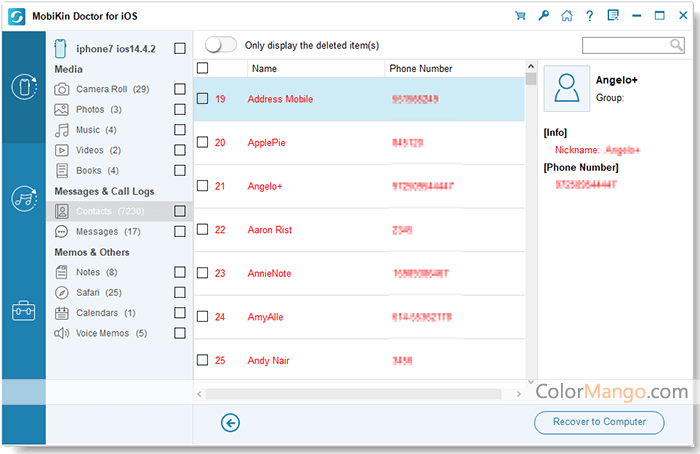Image resolution: width=700 pixels, height=454 pixels.
Task: Click the horizontal scrollbar under contact list
Action: click(x=360, y=394)
